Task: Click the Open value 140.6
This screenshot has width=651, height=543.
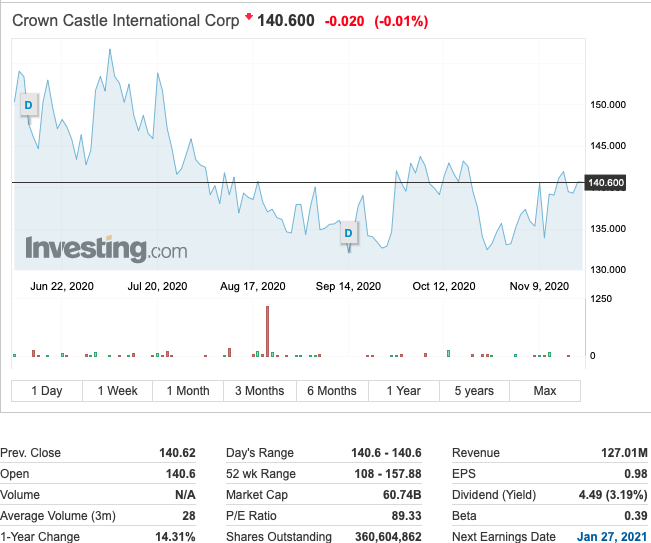Action: [181, 474]
